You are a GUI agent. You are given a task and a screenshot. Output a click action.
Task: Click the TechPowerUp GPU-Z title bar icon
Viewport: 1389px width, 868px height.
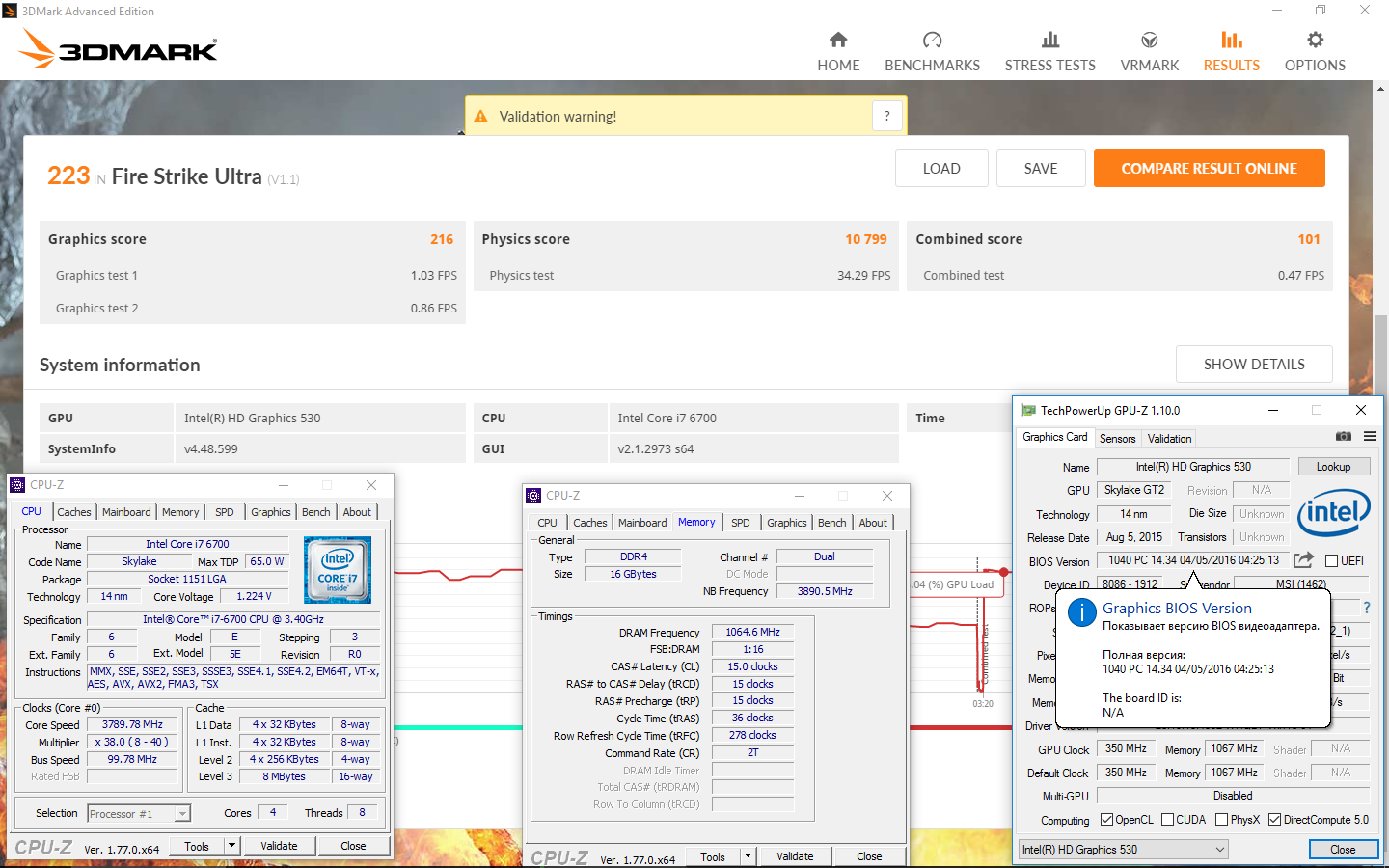tap(1028, 410)
